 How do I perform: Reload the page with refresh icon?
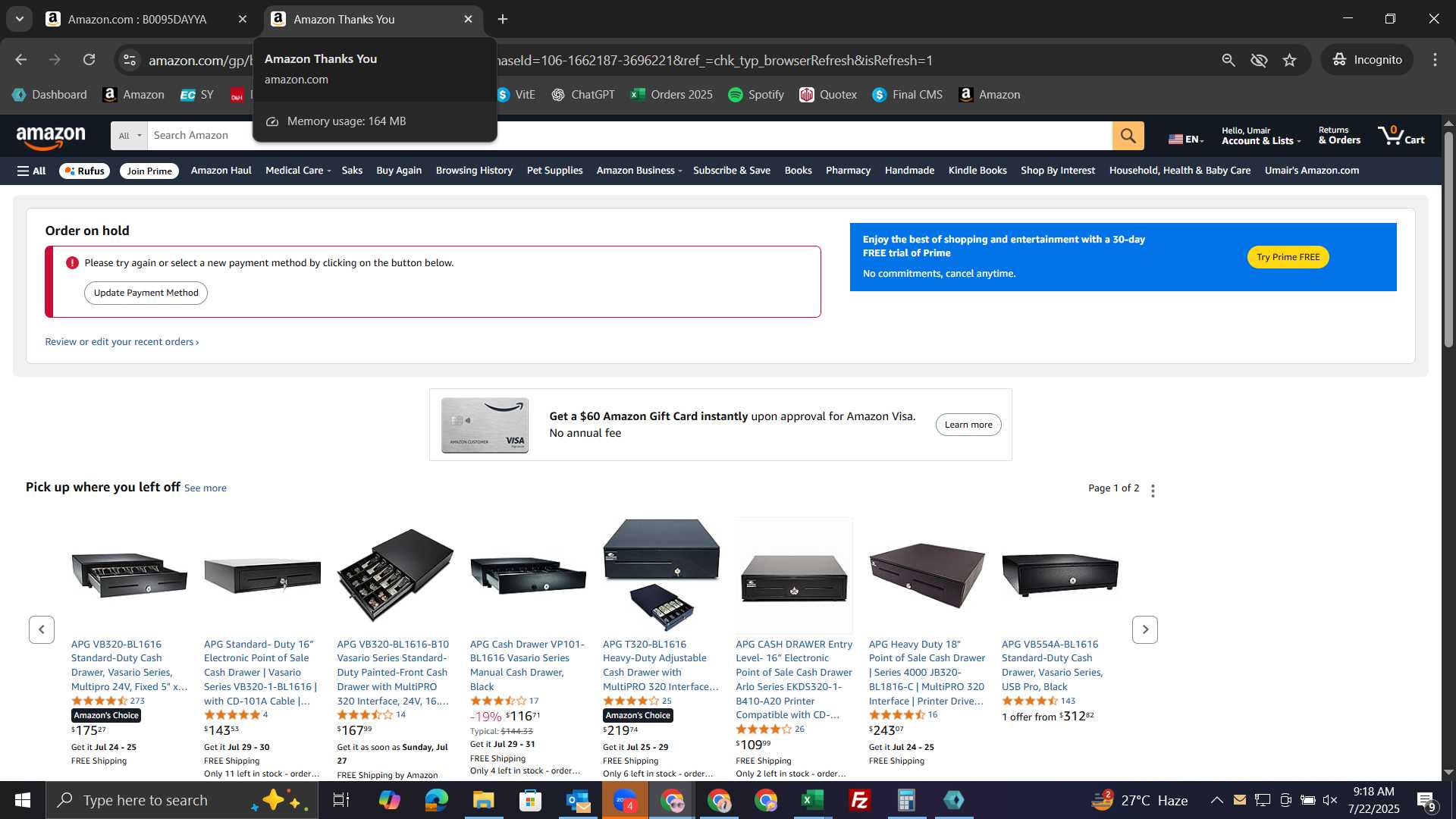[x=89, y=60]
